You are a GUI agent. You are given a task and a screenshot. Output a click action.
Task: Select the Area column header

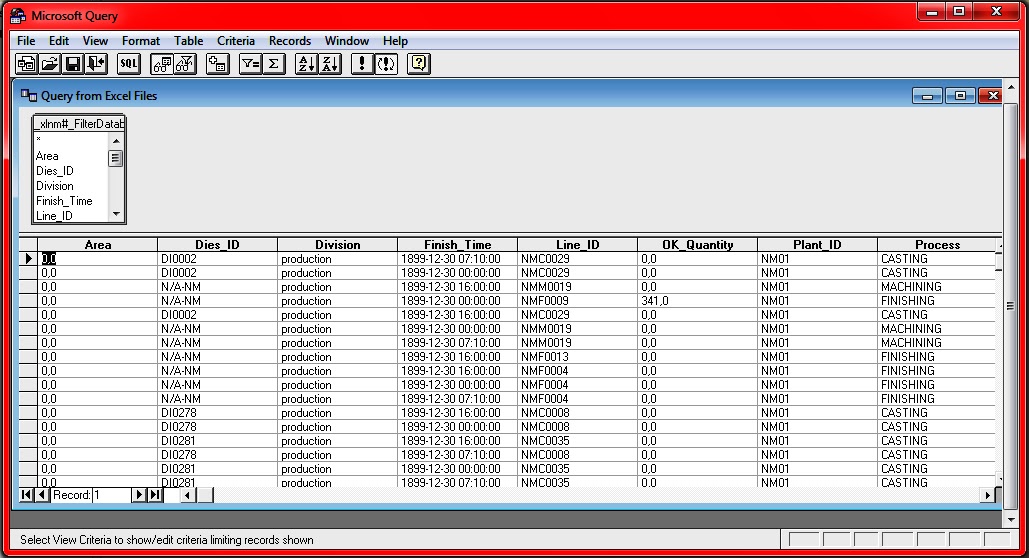pos(97,245)
